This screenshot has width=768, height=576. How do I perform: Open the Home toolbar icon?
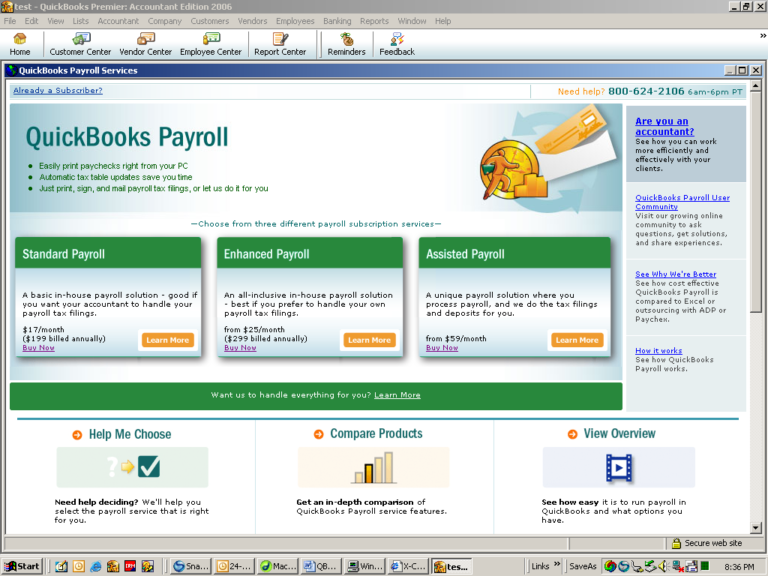tap(20, 44)
